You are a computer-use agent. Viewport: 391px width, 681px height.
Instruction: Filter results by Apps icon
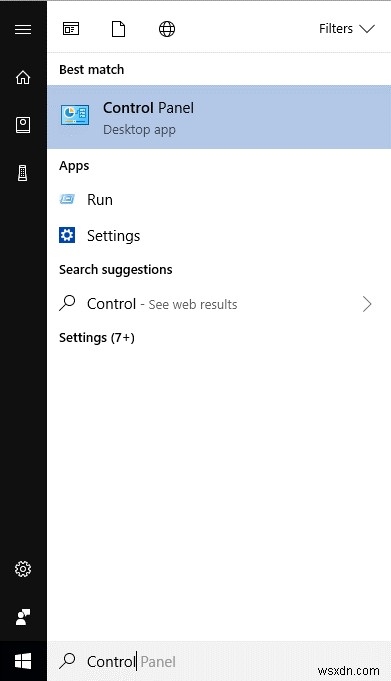(71, 29)
